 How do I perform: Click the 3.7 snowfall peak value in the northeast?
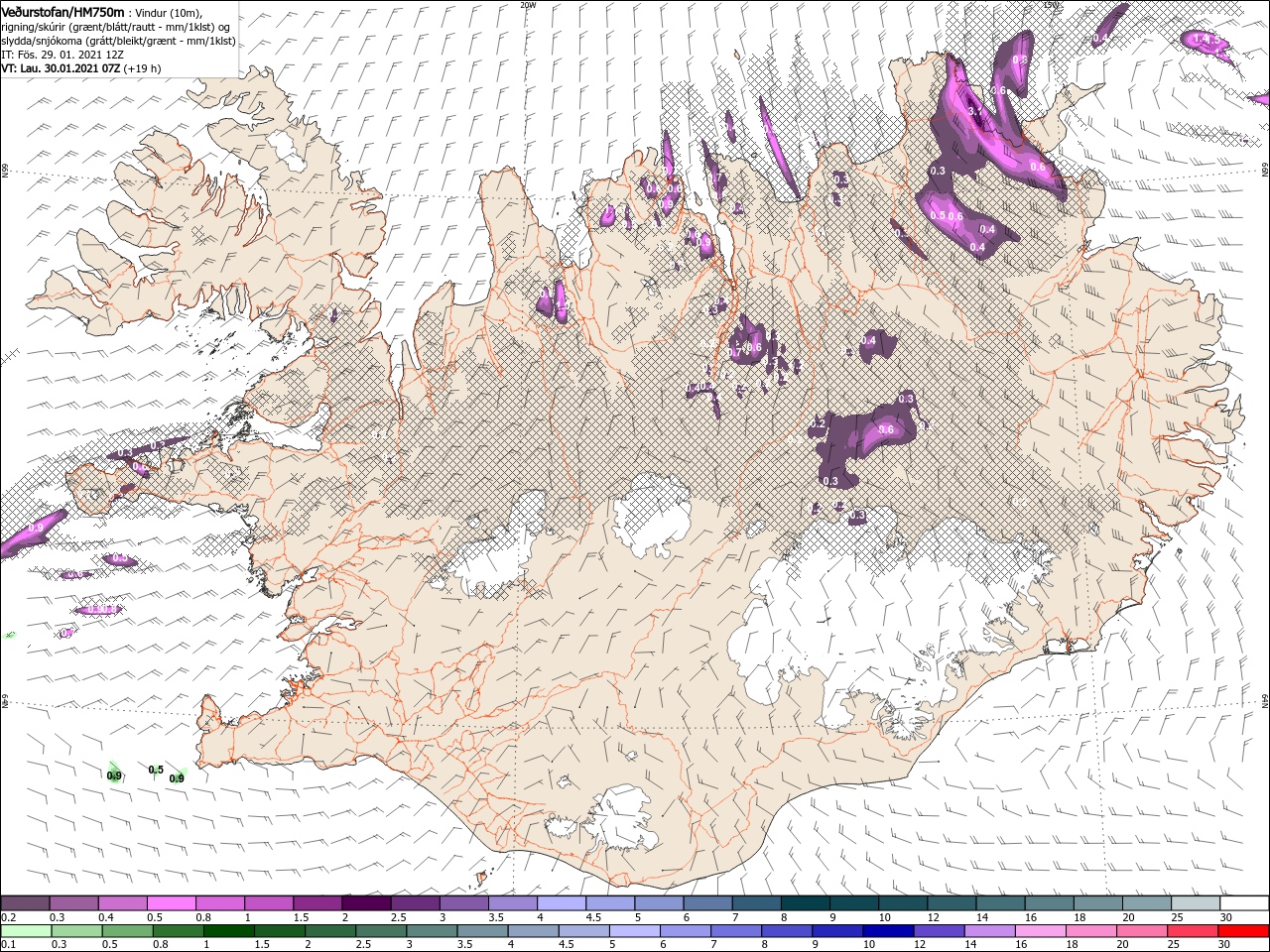pyautogui.click(x=974, y=111)
